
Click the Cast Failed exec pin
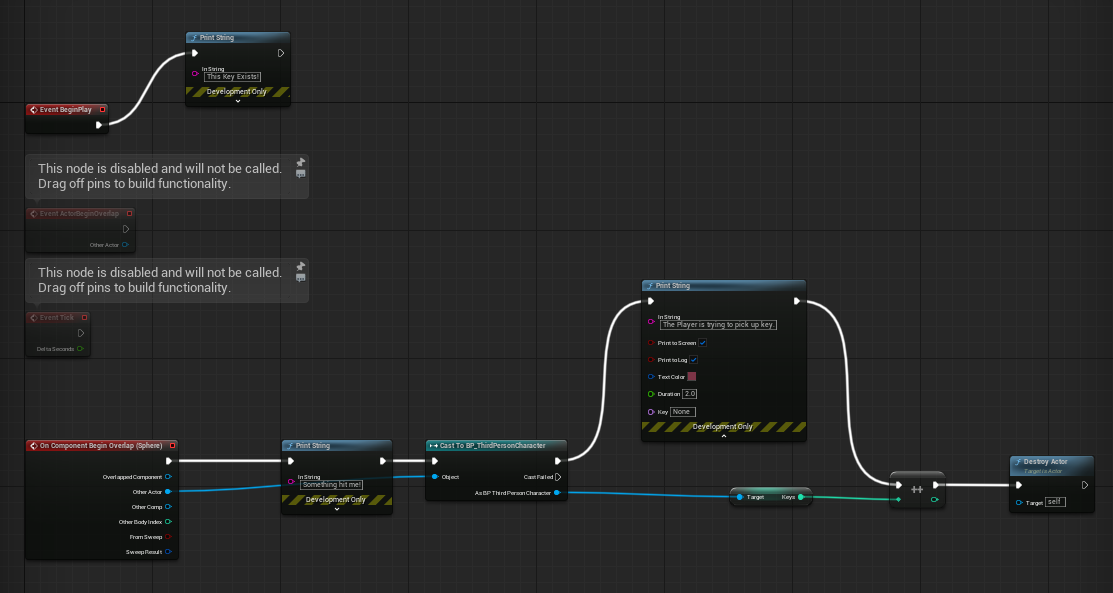558,477
